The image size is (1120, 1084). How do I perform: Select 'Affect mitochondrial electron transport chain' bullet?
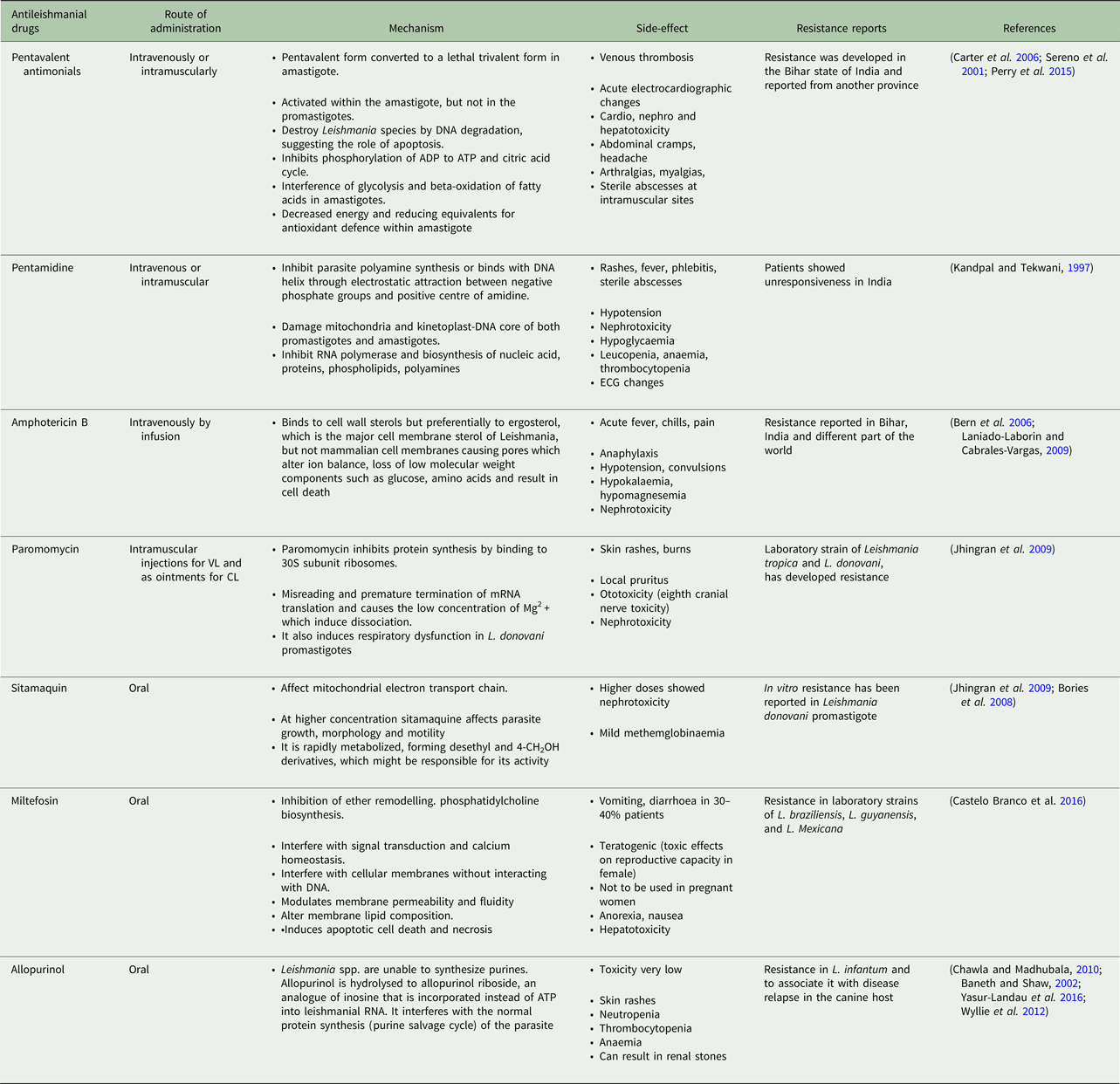click(x=393, y=689)
